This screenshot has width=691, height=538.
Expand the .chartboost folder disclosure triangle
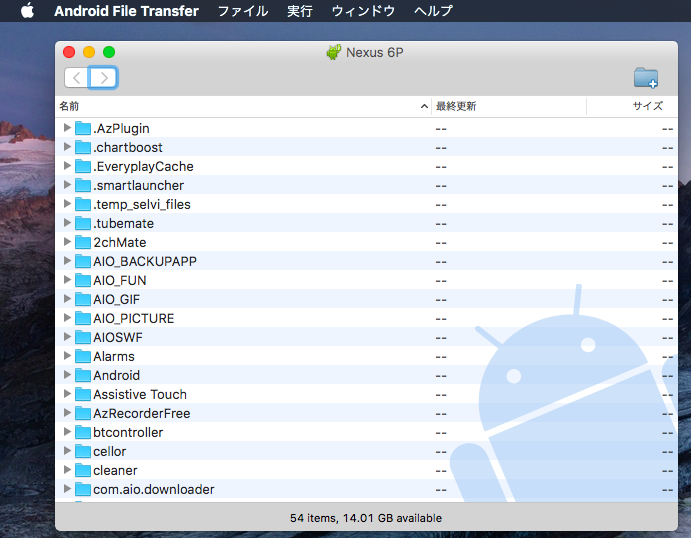[x=67, y=147]
